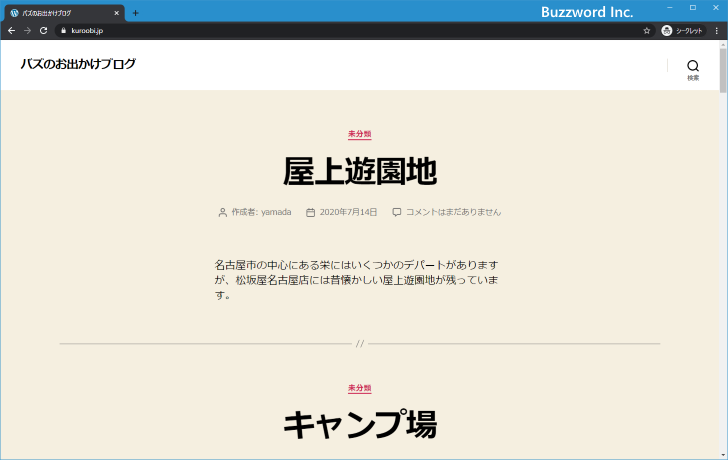Open the コメントはまだありません comments link
This screenshot has width=728, height=460.
pos(454,212)
